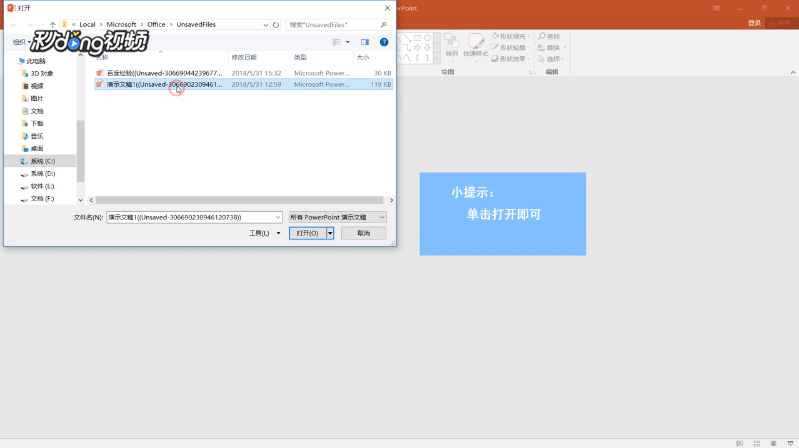Sort by 修改日期 column header
Screen dimensions: 799x448
coord(244,57)
